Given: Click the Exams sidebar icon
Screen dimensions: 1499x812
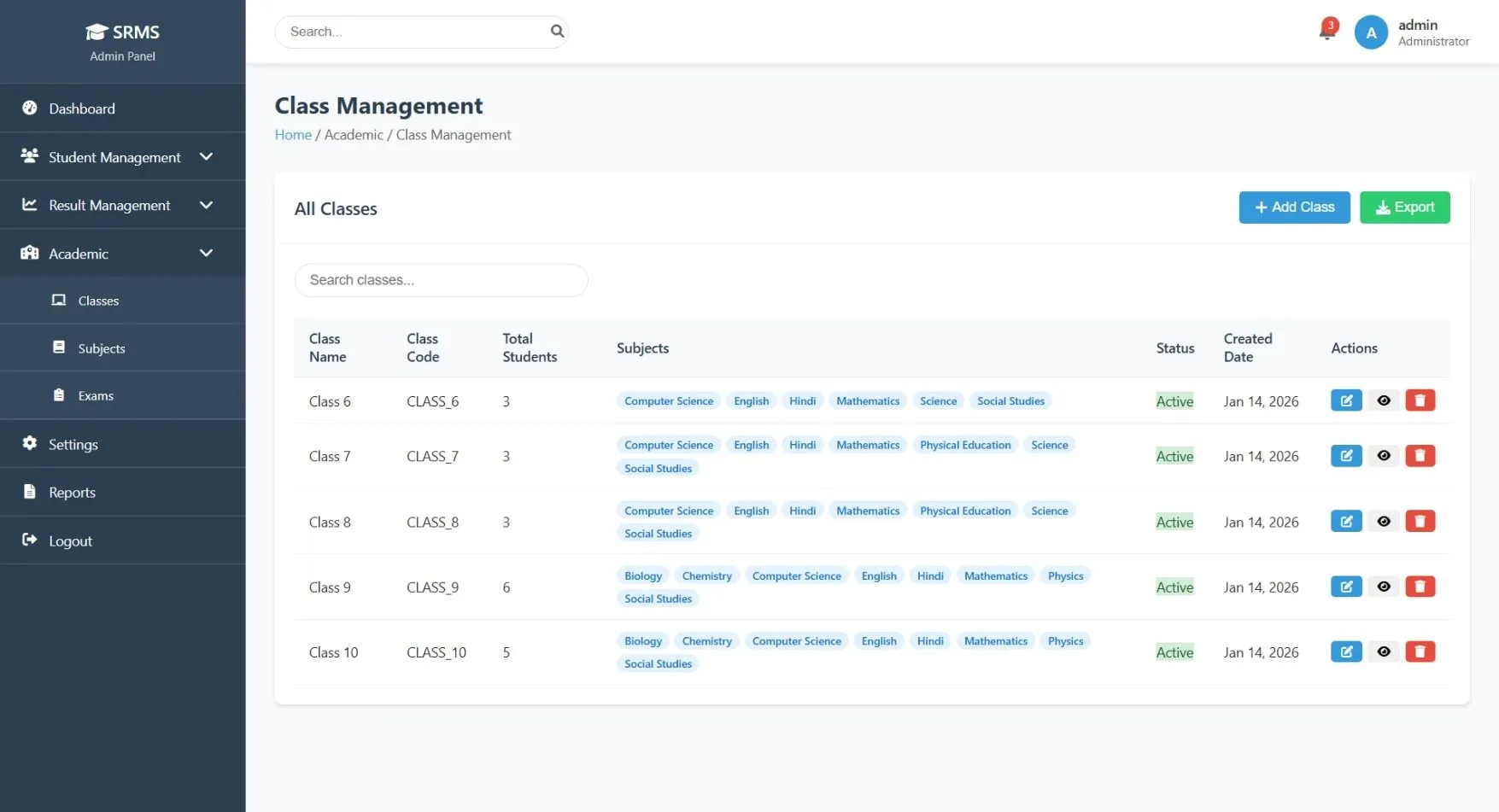Looking at the screenshot, I should [58, 395].
